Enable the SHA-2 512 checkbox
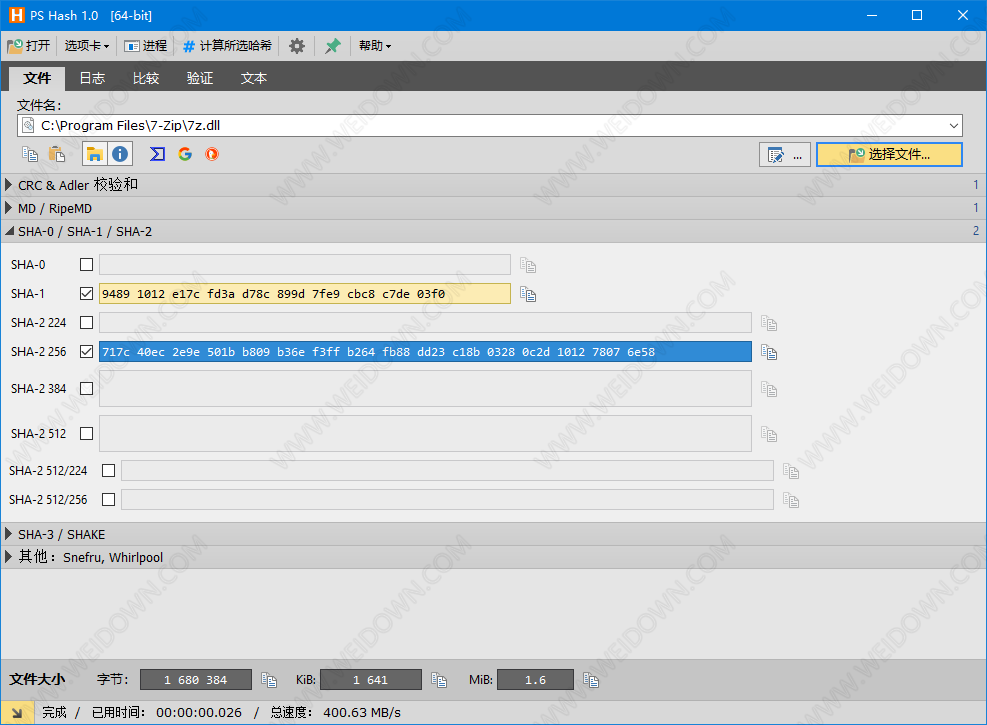 86,434
